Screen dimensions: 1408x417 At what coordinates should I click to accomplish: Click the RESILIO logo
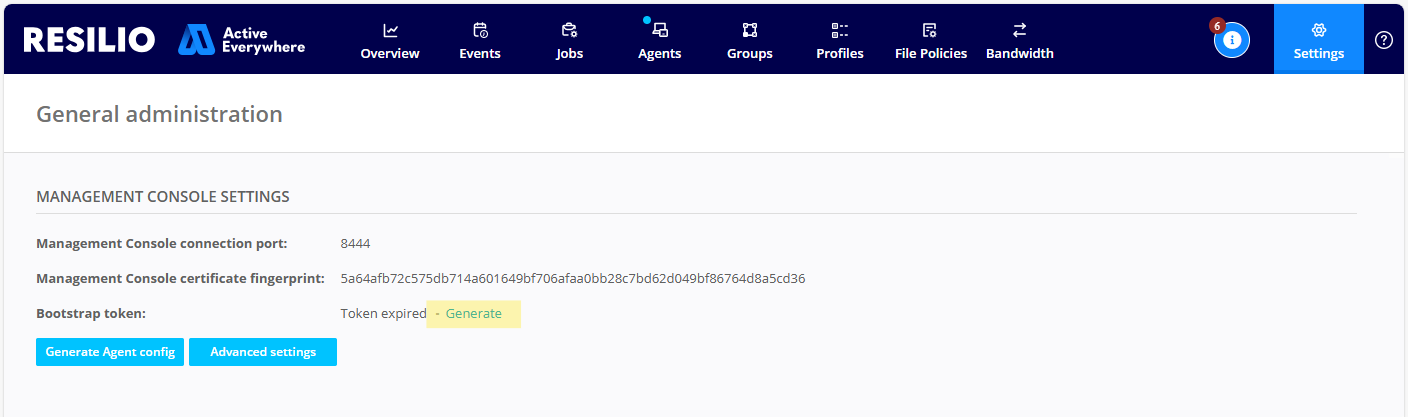[x=89, y=40]
